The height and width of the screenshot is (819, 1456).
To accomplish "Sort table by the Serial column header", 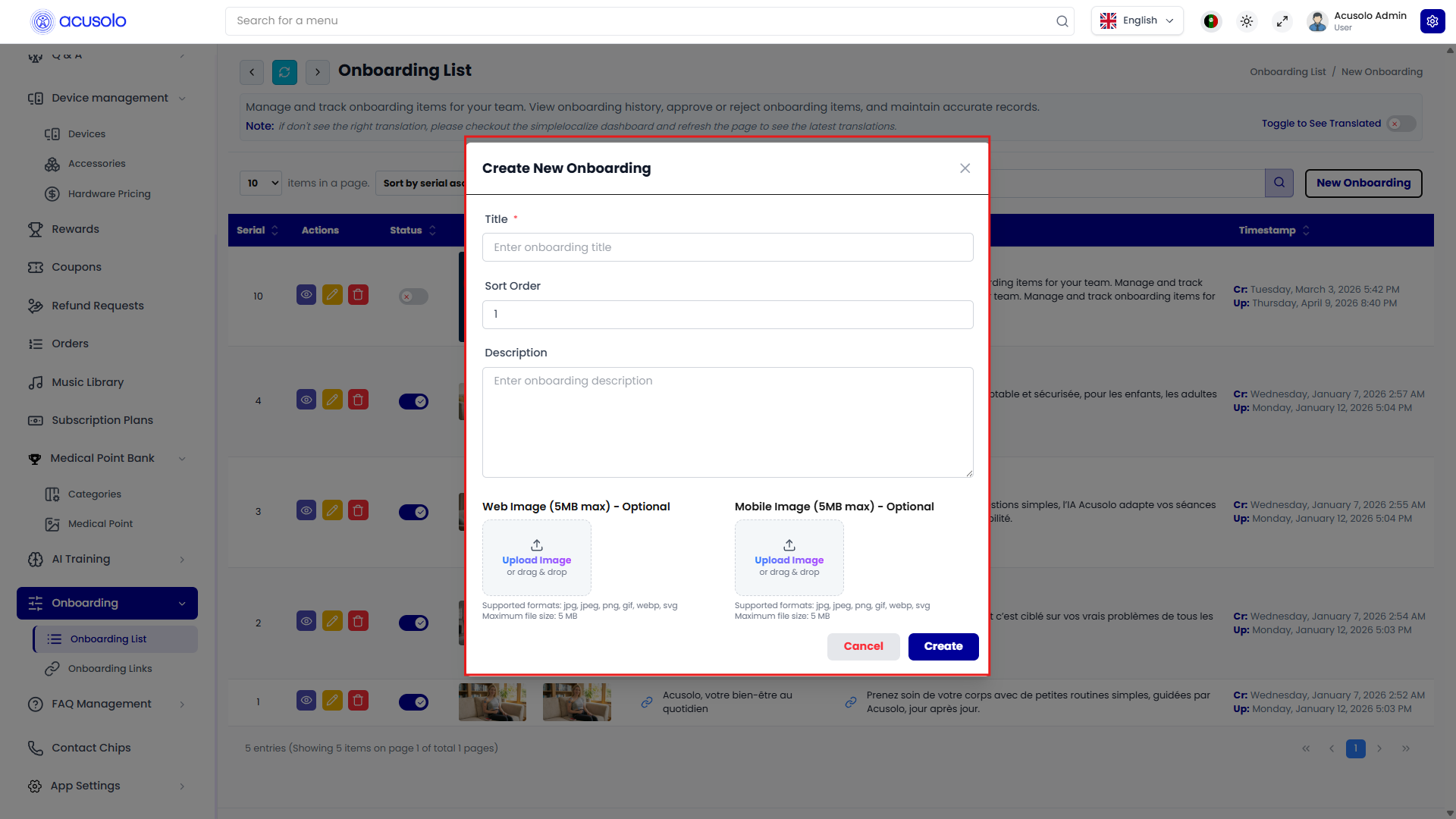I will coord(257,231).
